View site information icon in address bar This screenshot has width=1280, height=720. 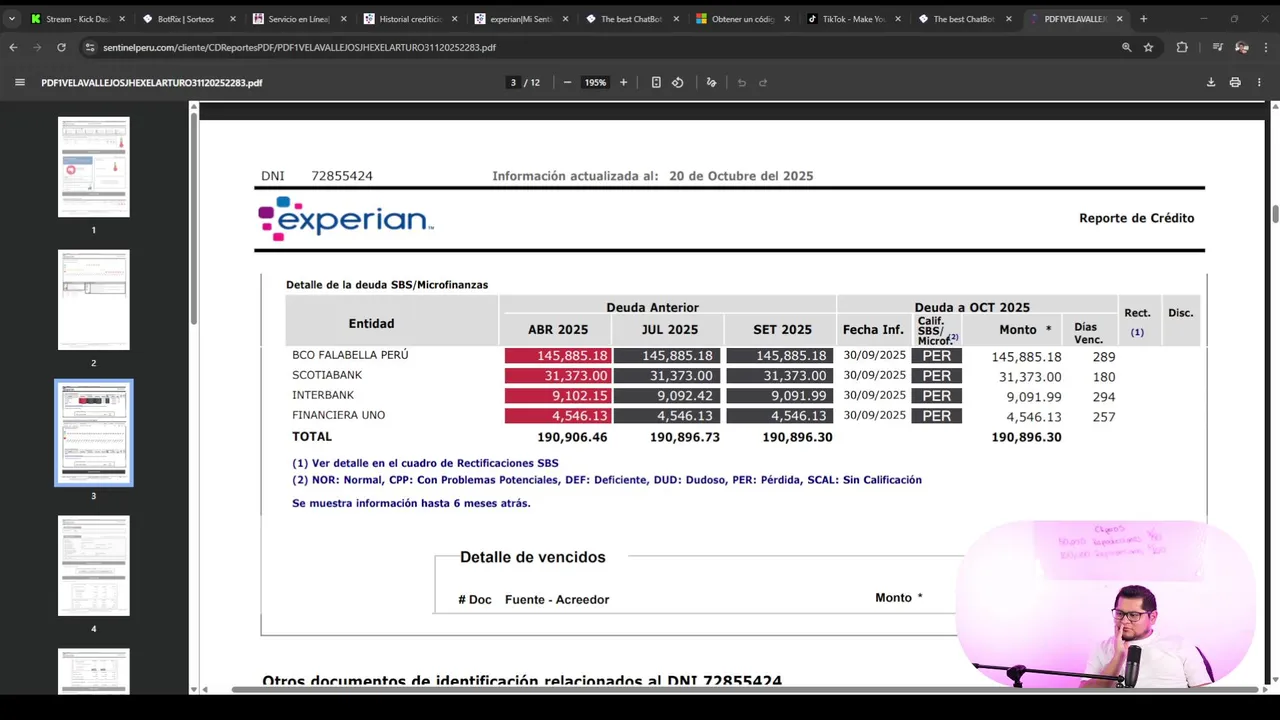[90, 47]
